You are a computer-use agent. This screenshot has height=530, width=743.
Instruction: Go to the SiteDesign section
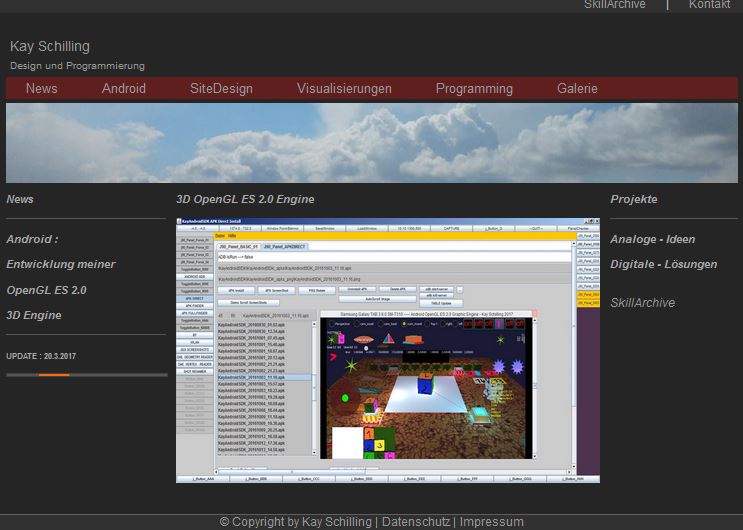click(221, 88)
